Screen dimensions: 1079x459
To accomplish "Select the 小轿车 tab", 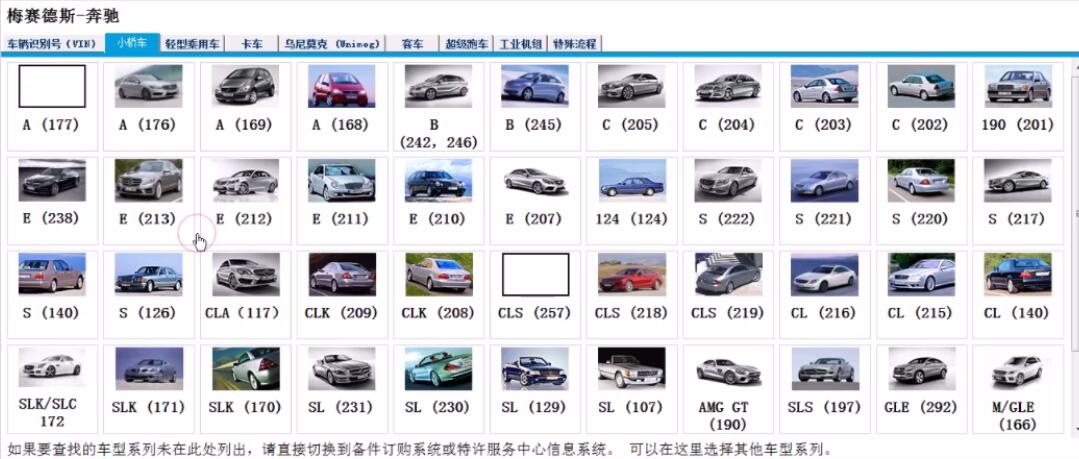I will point(132,43).
